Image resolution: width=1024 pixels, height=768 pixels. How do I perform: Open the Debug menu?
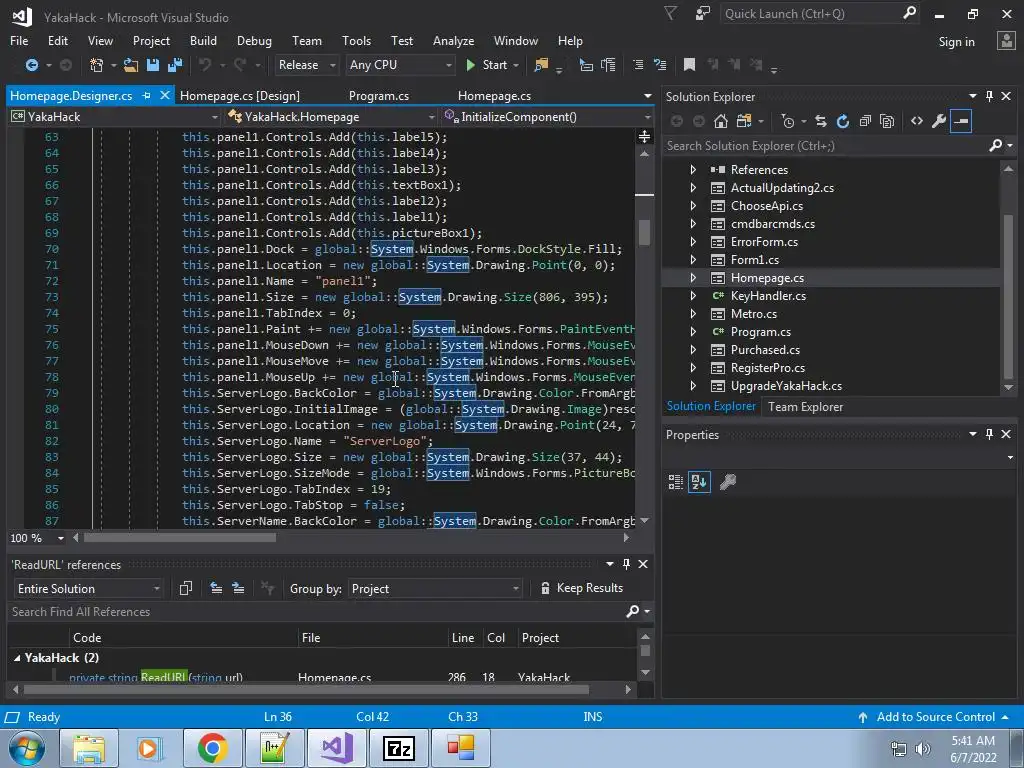pyautogui.click(x=254, y=40)
